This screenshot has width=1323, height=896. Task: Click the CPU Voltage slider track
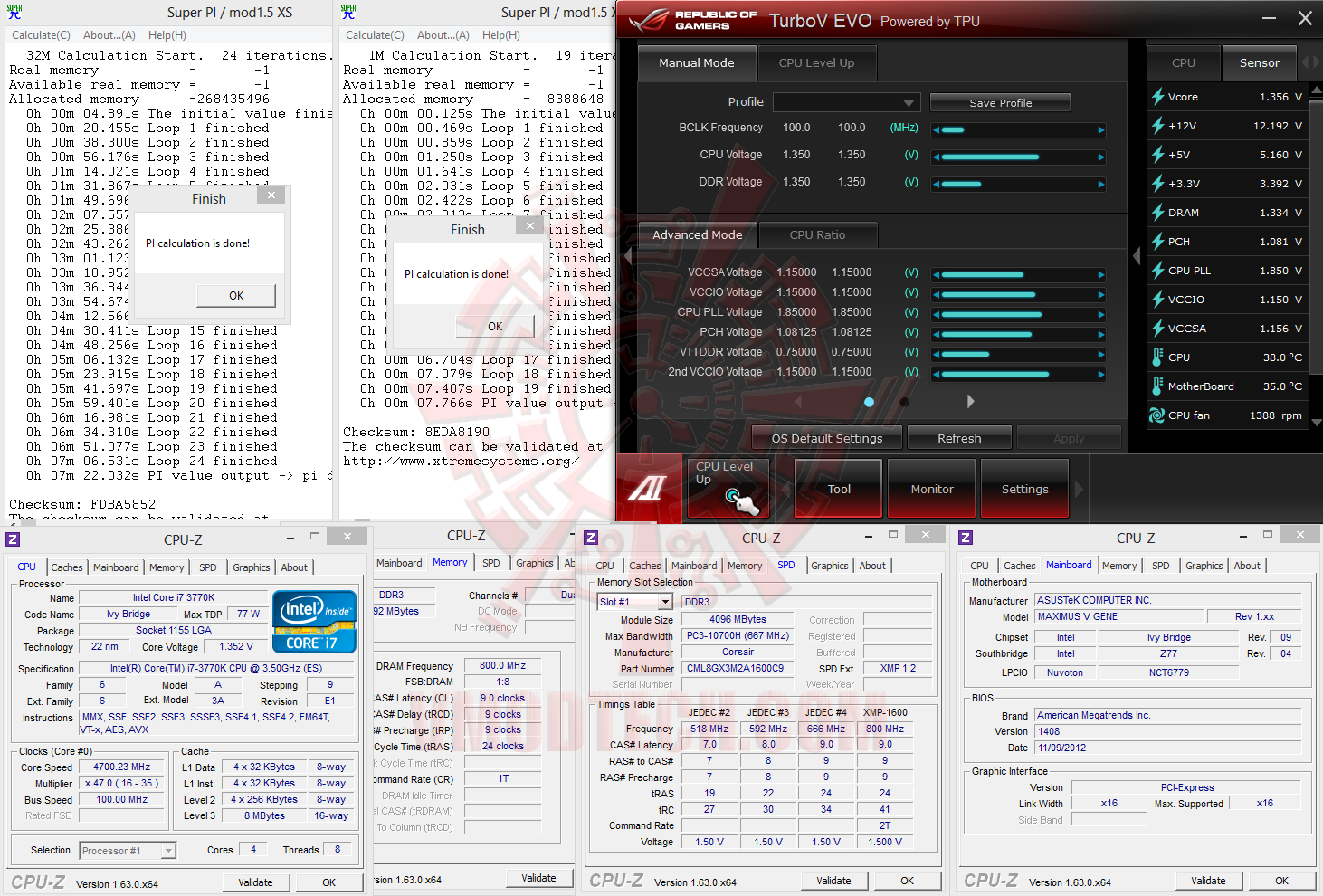coord(1019,157)
